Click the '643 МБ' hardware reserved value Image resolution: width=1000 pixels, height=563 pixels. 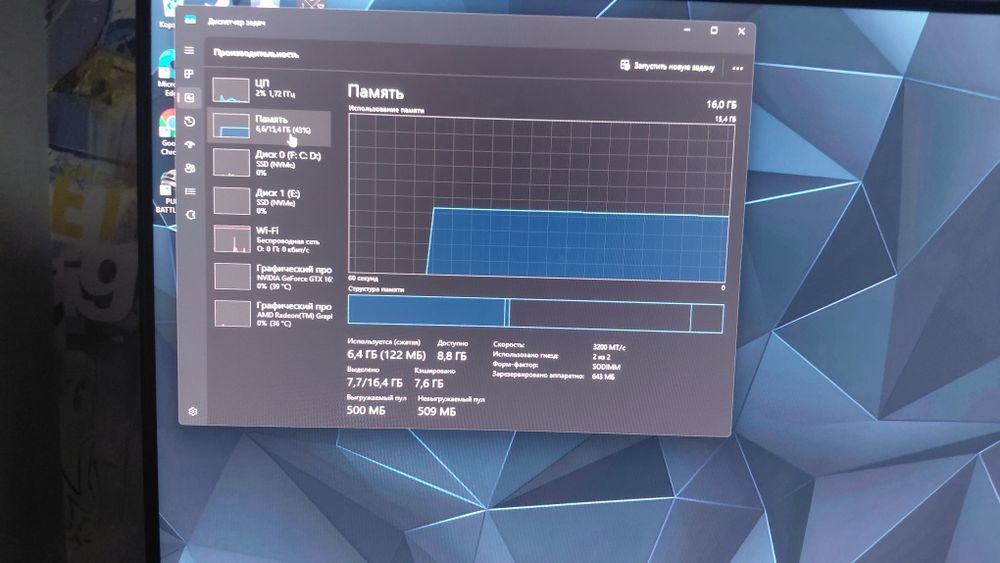pos(603,377)
